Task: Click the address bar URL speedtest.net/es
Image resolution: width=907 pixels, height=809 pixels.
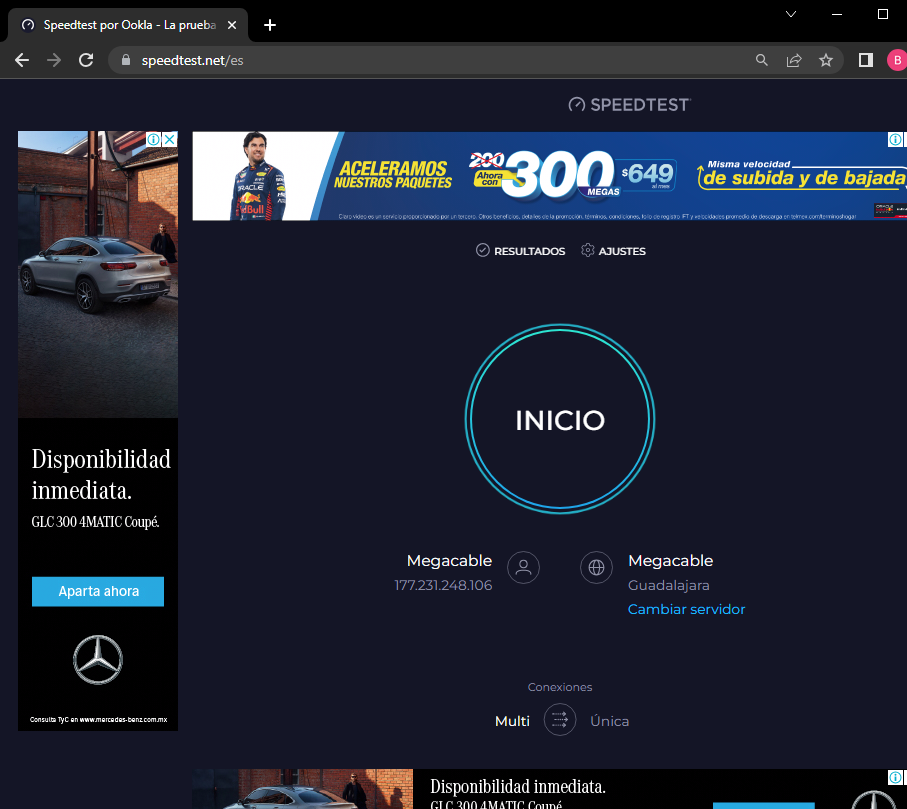Action: pyautogui.click(x=192, y=61)
